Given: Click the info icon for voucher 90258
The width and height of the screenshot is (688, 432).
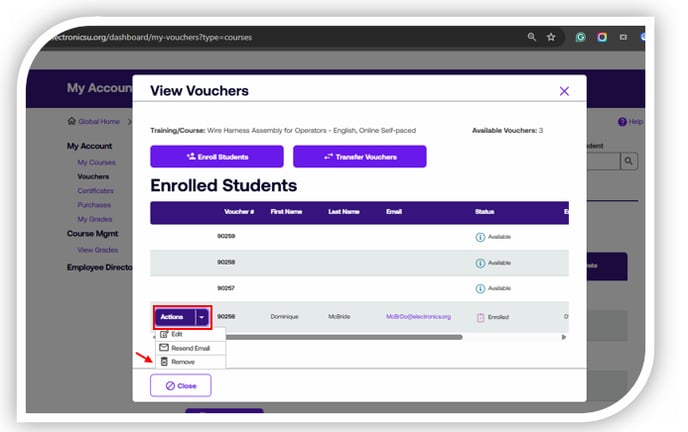Looking at the screenshot, I should click(x=480, y=263).
